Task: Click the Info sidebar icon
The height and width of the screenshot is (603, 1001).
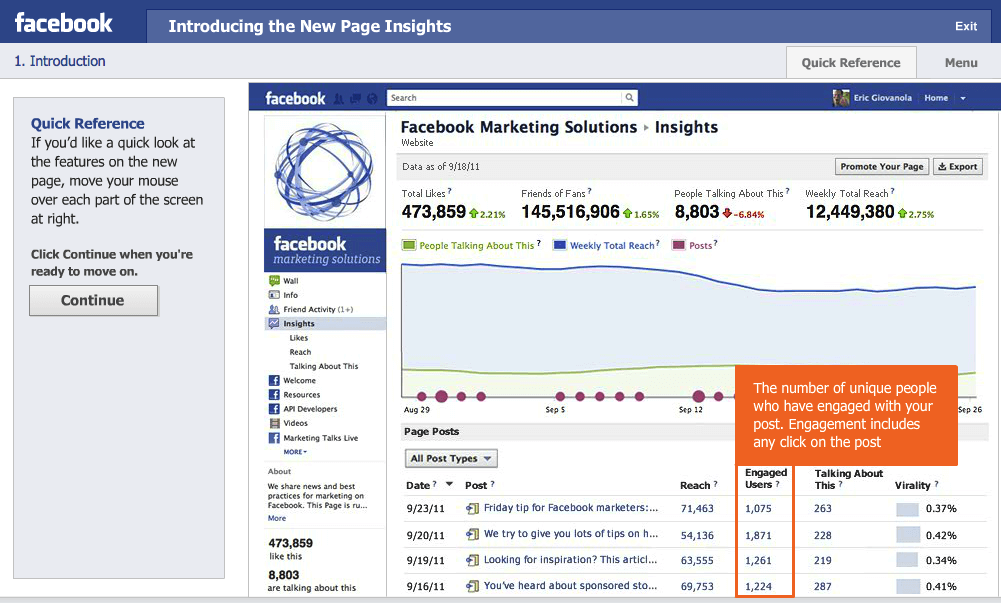Action: (273, 296)
